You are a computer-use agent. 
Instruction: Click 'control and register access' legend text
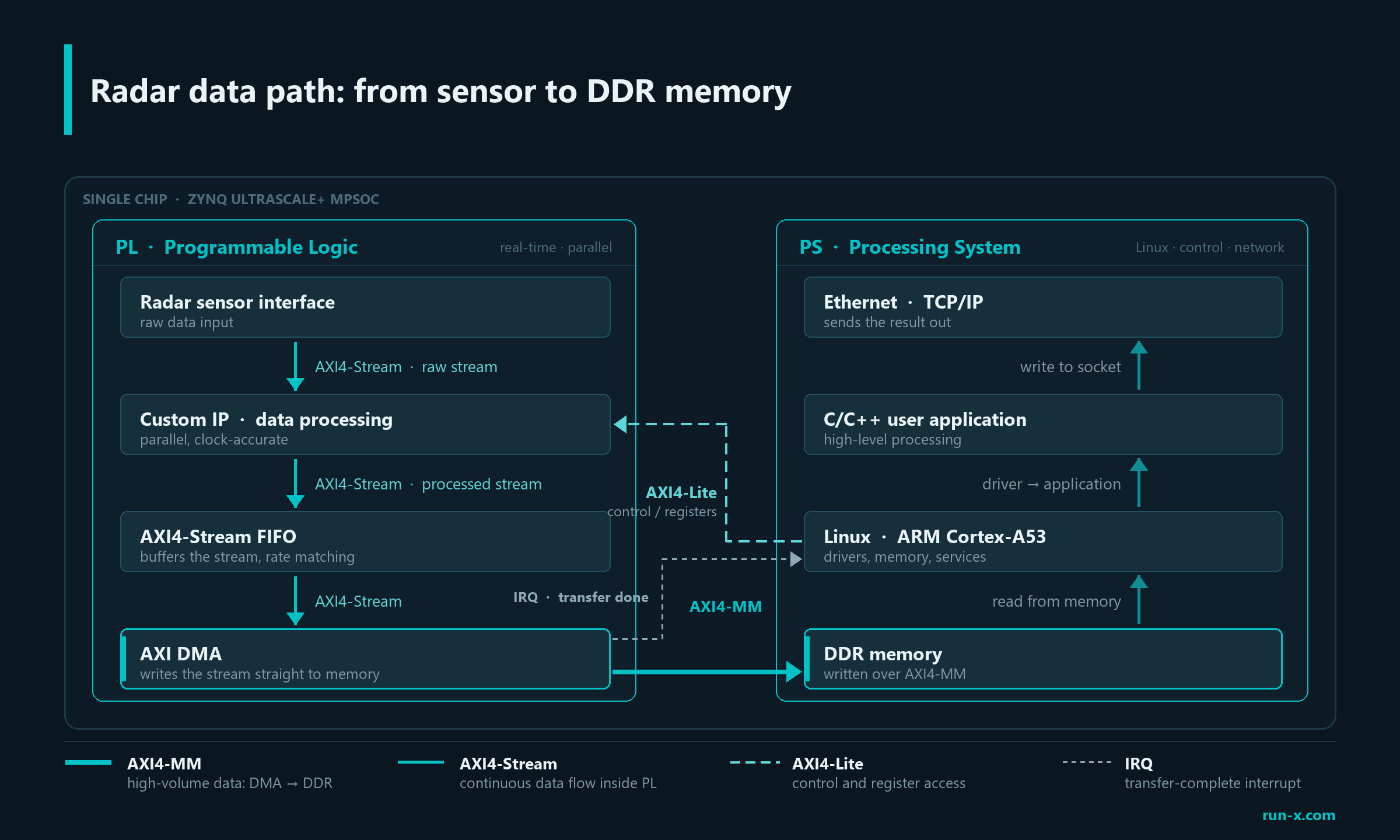coord(878,783)
